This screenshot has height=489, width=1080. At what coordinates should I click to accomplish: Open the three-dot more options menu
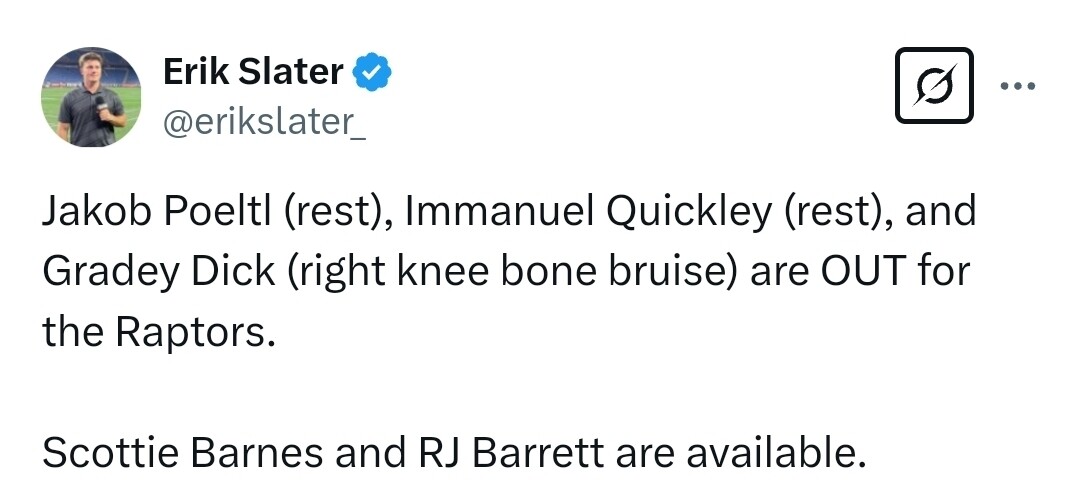(1017, 86)
